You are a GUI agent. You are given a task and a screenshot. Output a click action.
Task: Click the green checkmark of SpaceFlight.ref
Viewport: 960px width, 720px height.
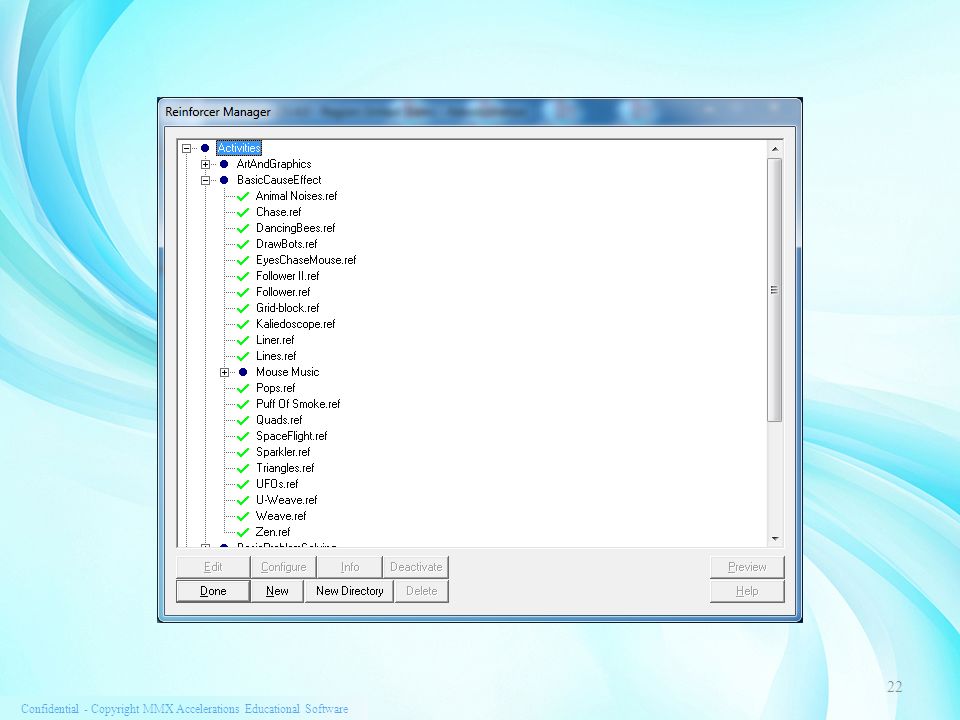pyautogui.click(x=243, y=436)
